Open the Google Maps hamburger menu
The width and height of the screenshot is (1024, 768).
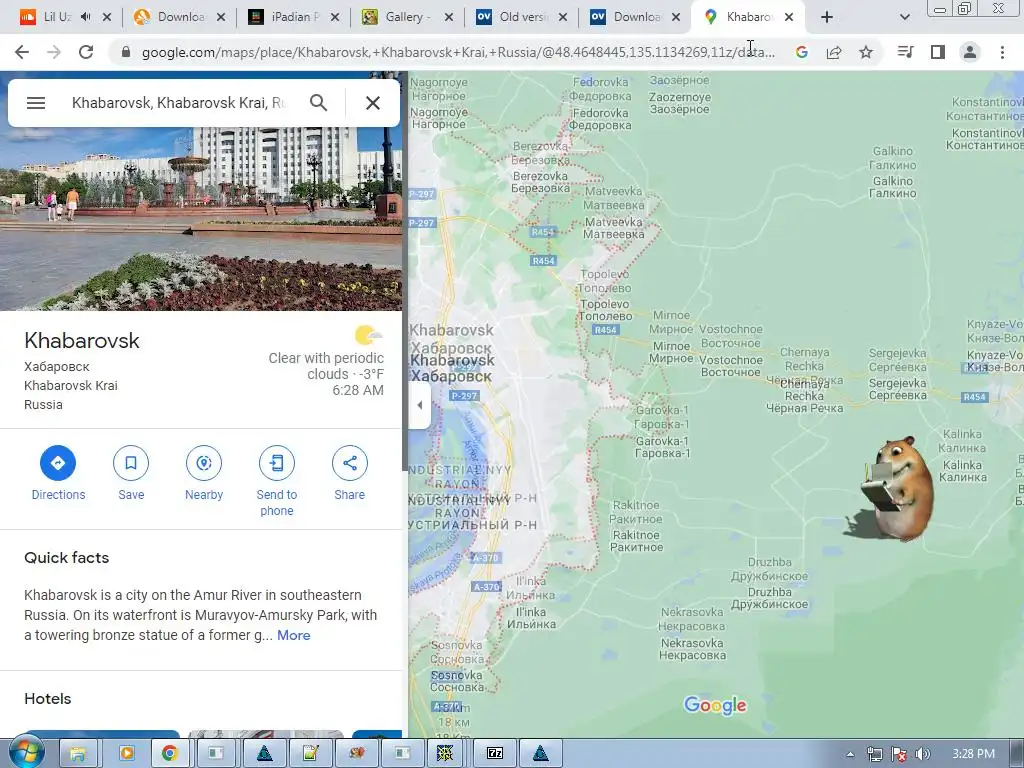pos(36,103)
